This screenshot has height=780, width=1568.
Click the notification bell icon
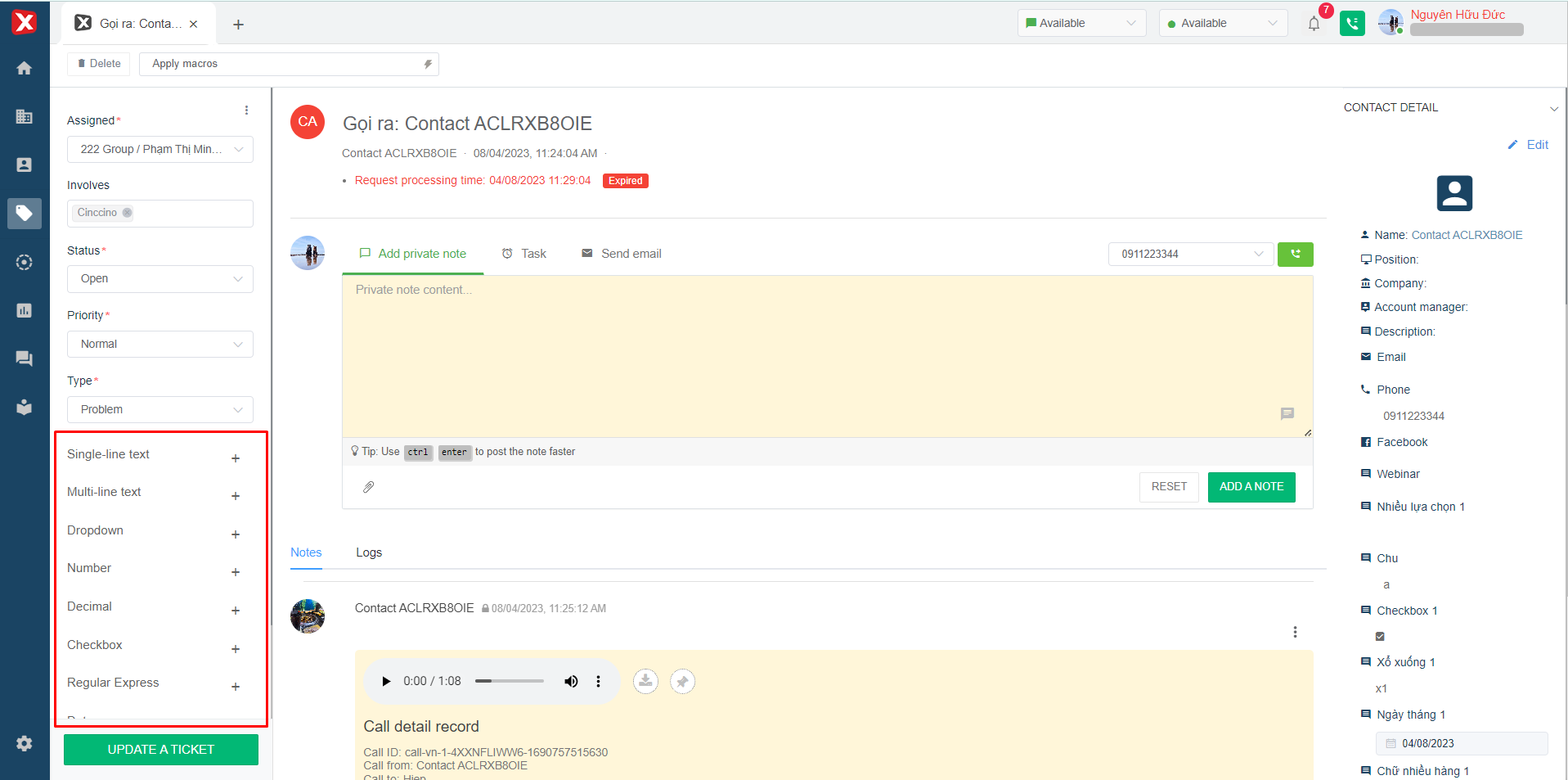pos(1314,24)
